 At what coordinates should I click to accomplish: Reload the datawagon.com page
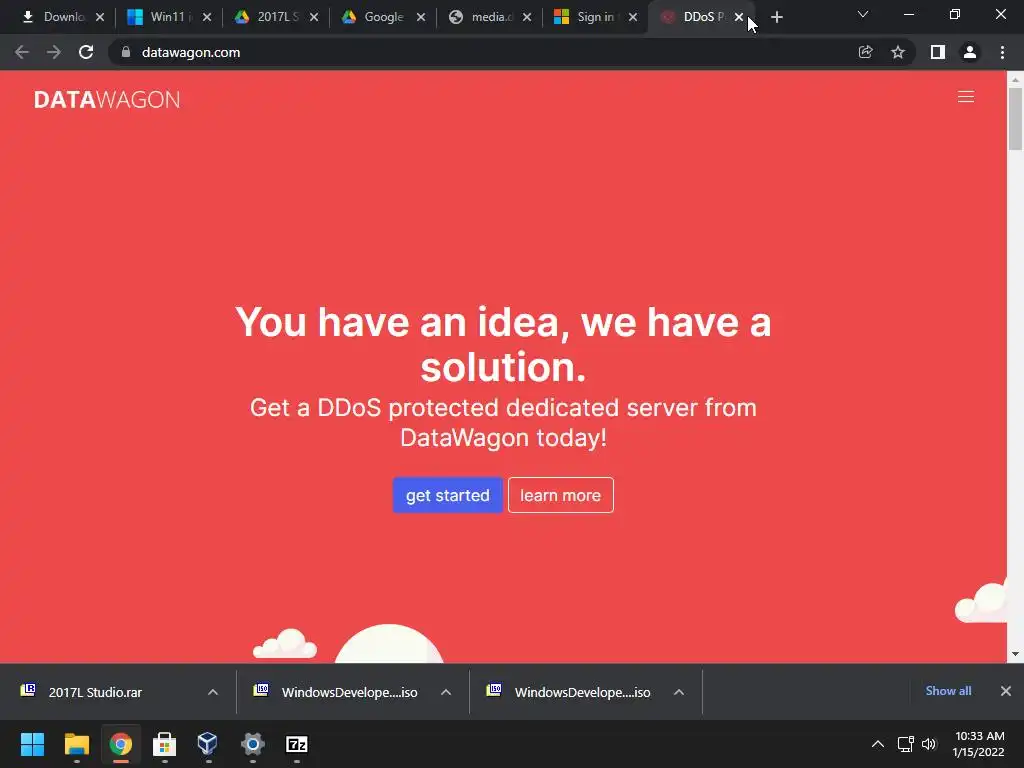[x=86, y=52]
